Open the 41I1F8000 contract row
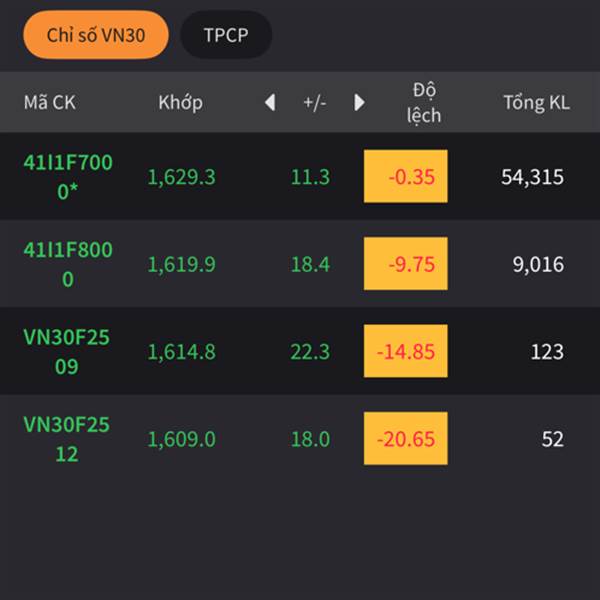Image resolution: width=600 pixels, height=600 pixels. tap(300, 264)
